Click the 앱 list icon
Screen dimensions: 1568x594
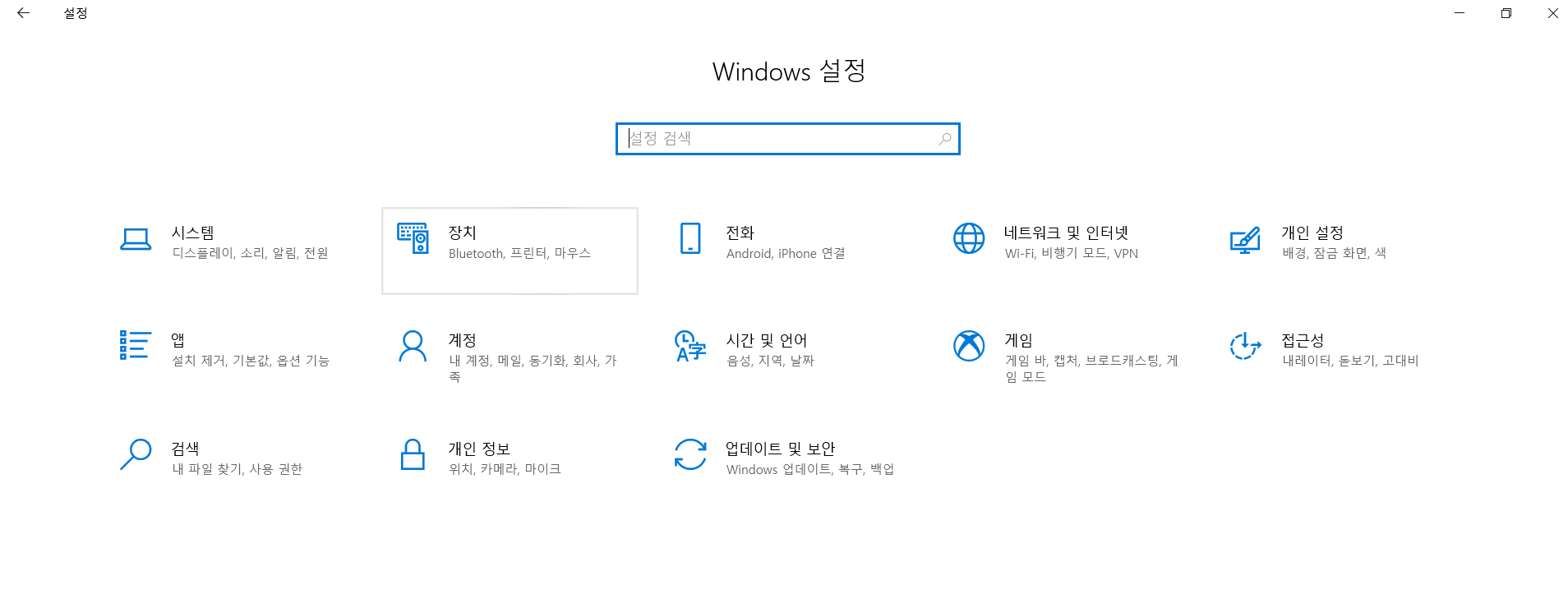(x=135, y=345)
